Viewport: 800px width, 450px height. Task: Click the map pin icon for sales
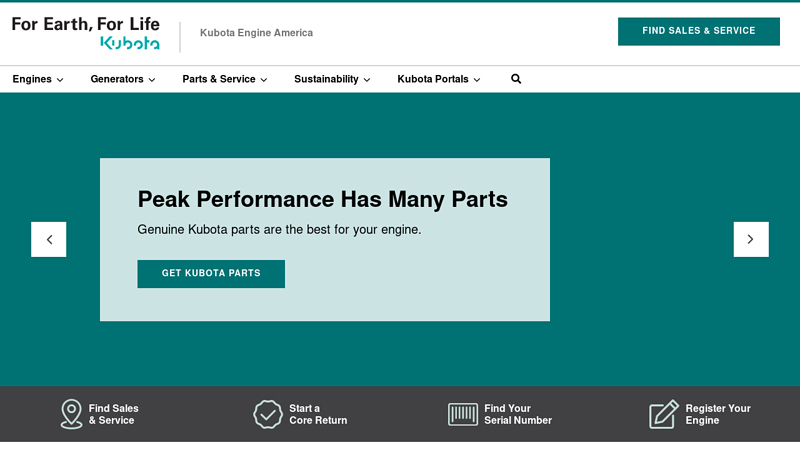(71, 414)
